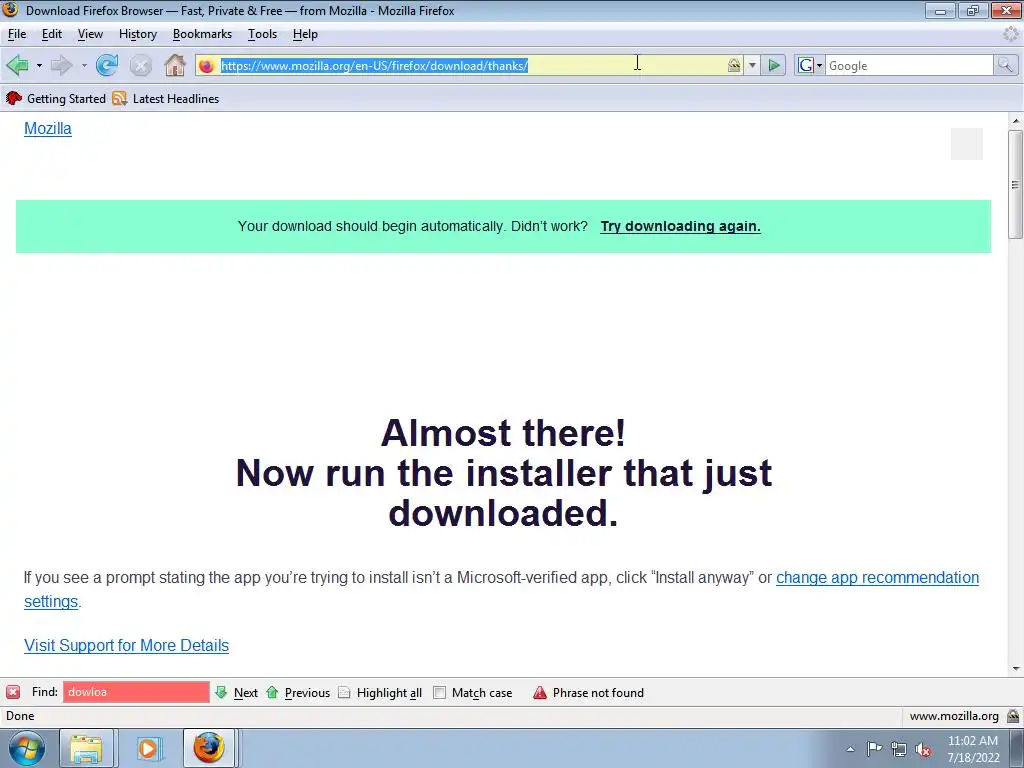Open the Forward history dropdown arrow
The height and width of the screenshot is (768, 1024).
pyautogui.click(x=84, y=65)
